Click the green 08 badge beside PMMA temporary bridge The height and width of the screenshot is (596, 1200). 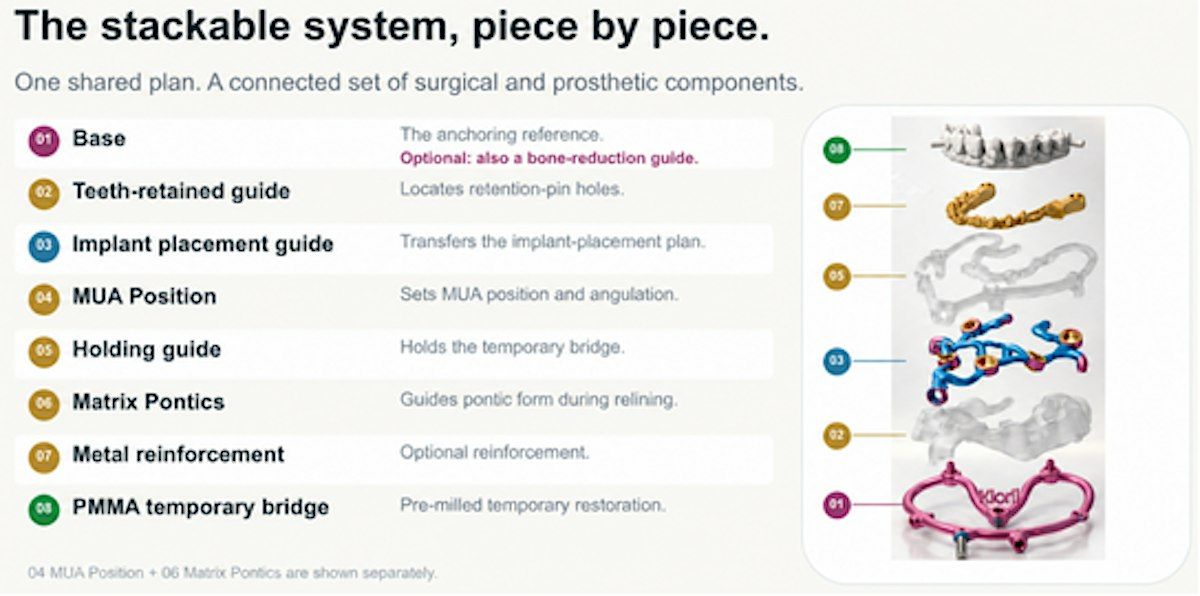click(x=43, y=508)
